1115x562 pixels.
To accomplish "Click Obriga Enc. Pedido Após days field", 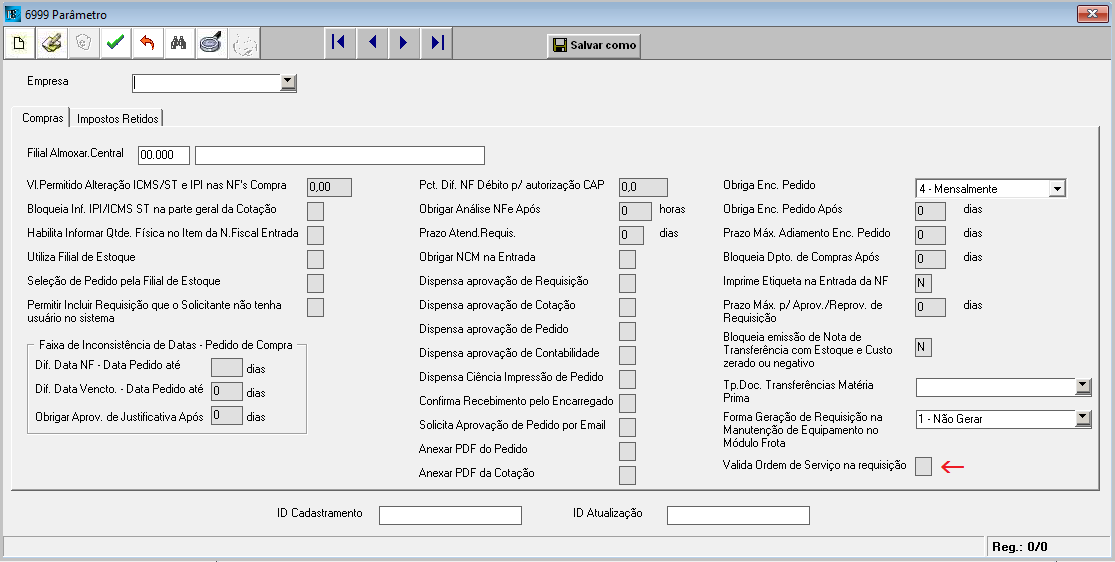I will (x=930, y=211).
